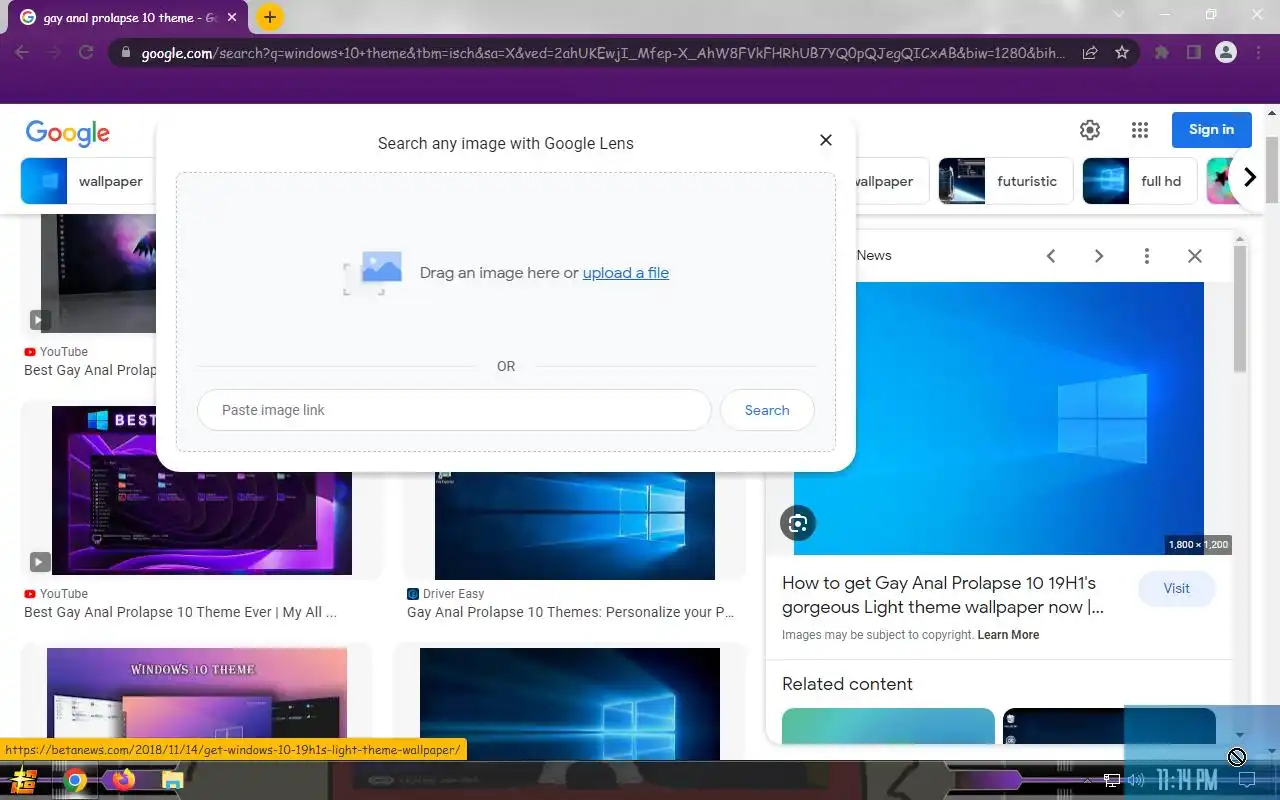Click preview panel scrollbar thumb
The width and height of the screenshot is (1280, 800).
1240,308
